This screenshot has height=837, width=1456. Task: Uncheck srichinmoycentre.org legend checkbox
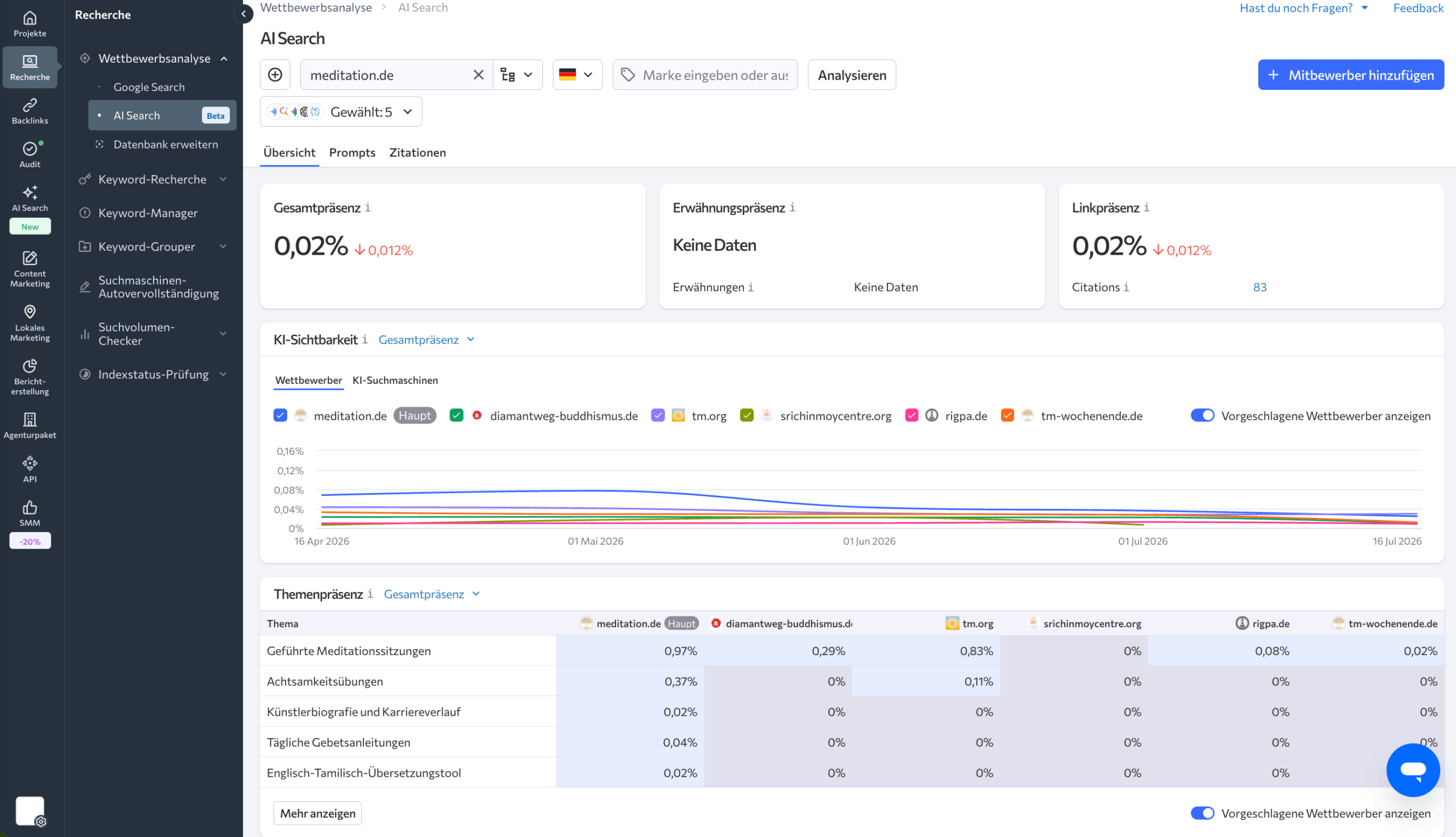(747, 415)
